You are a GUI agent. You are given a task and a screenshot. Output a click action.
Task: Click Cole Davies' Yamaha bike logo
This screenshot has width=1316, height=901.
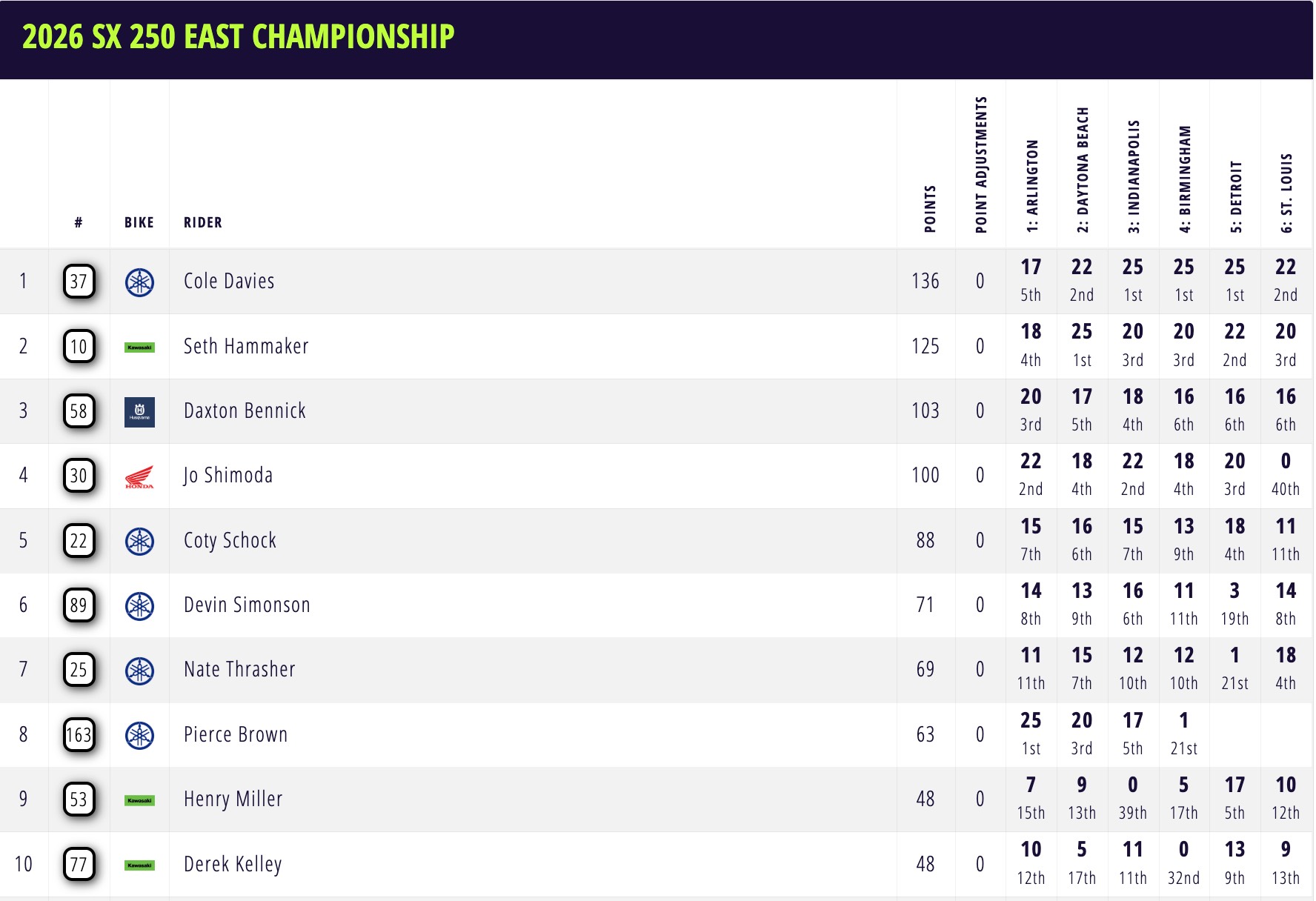tap(139, 282)
